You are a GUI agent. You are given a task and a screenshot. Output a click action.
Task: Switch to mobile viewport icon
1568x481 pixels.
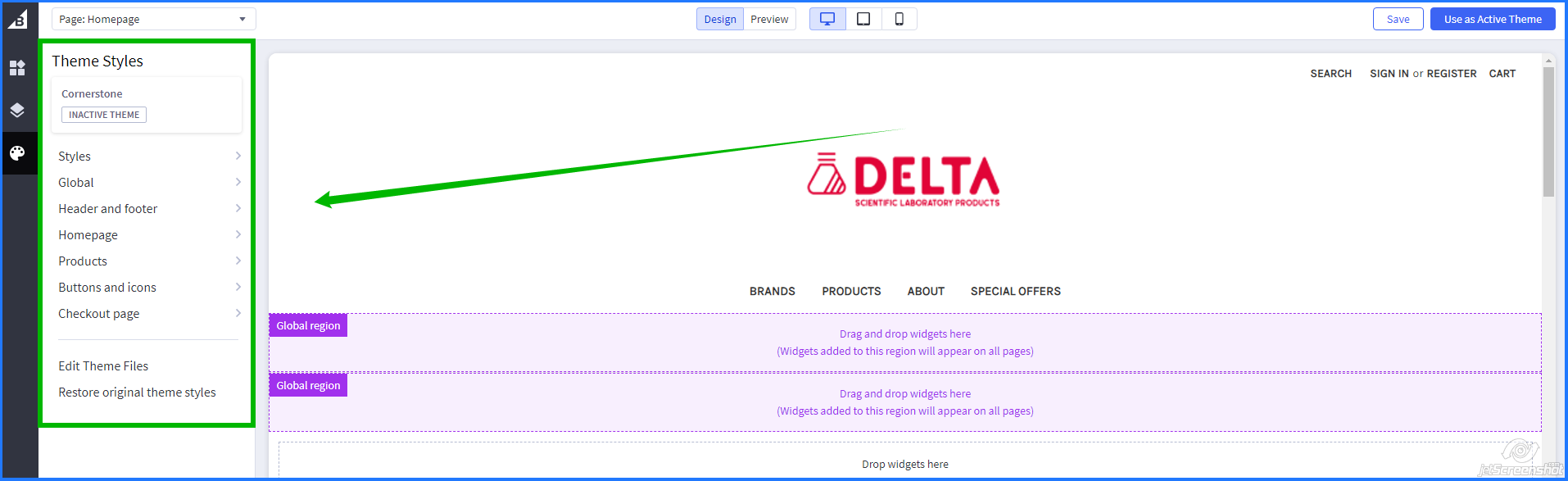pyautogui.click(x=899, y=19)
